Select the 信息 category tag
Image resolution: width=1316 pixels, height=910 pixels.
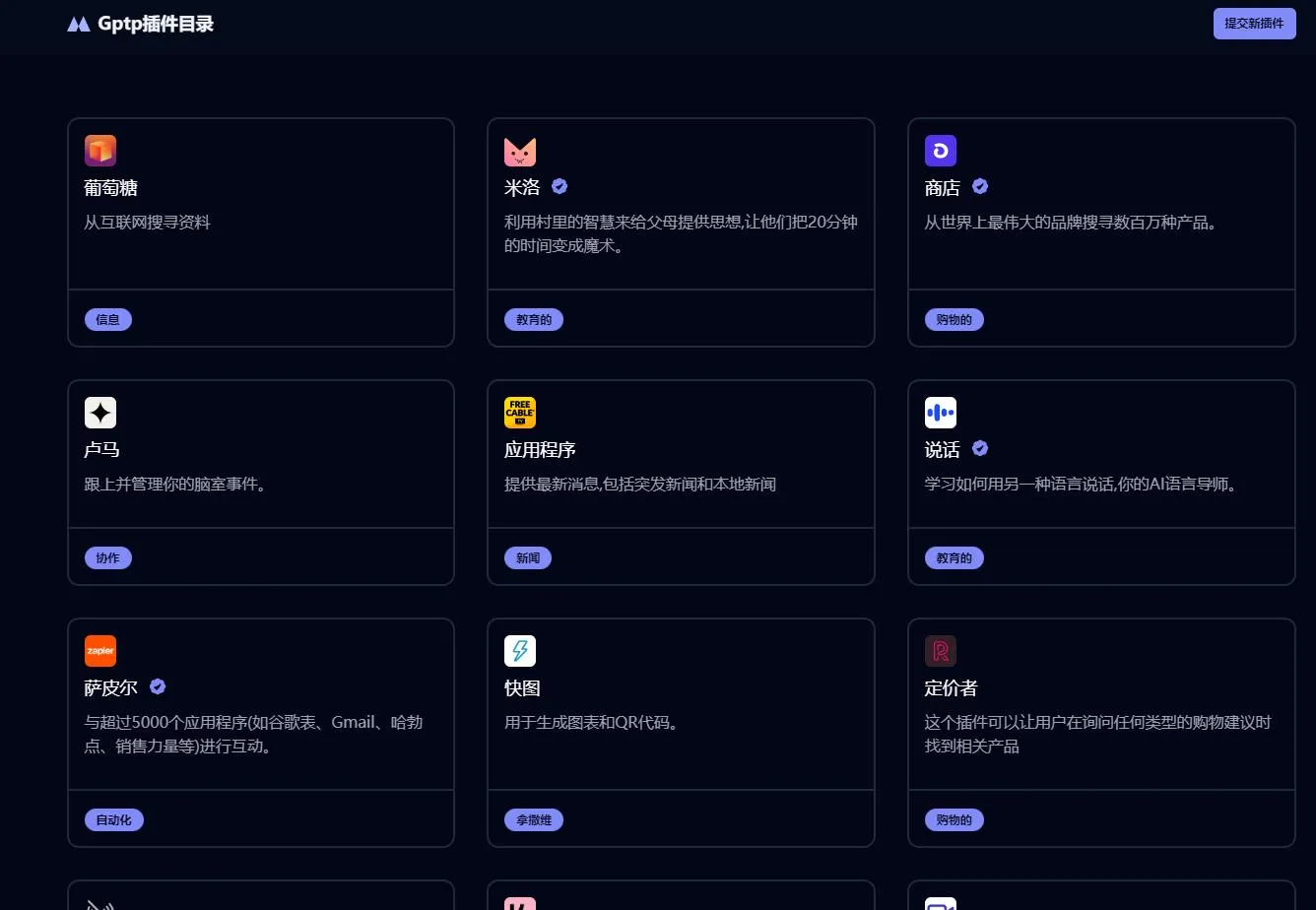[x=108, y=319]
